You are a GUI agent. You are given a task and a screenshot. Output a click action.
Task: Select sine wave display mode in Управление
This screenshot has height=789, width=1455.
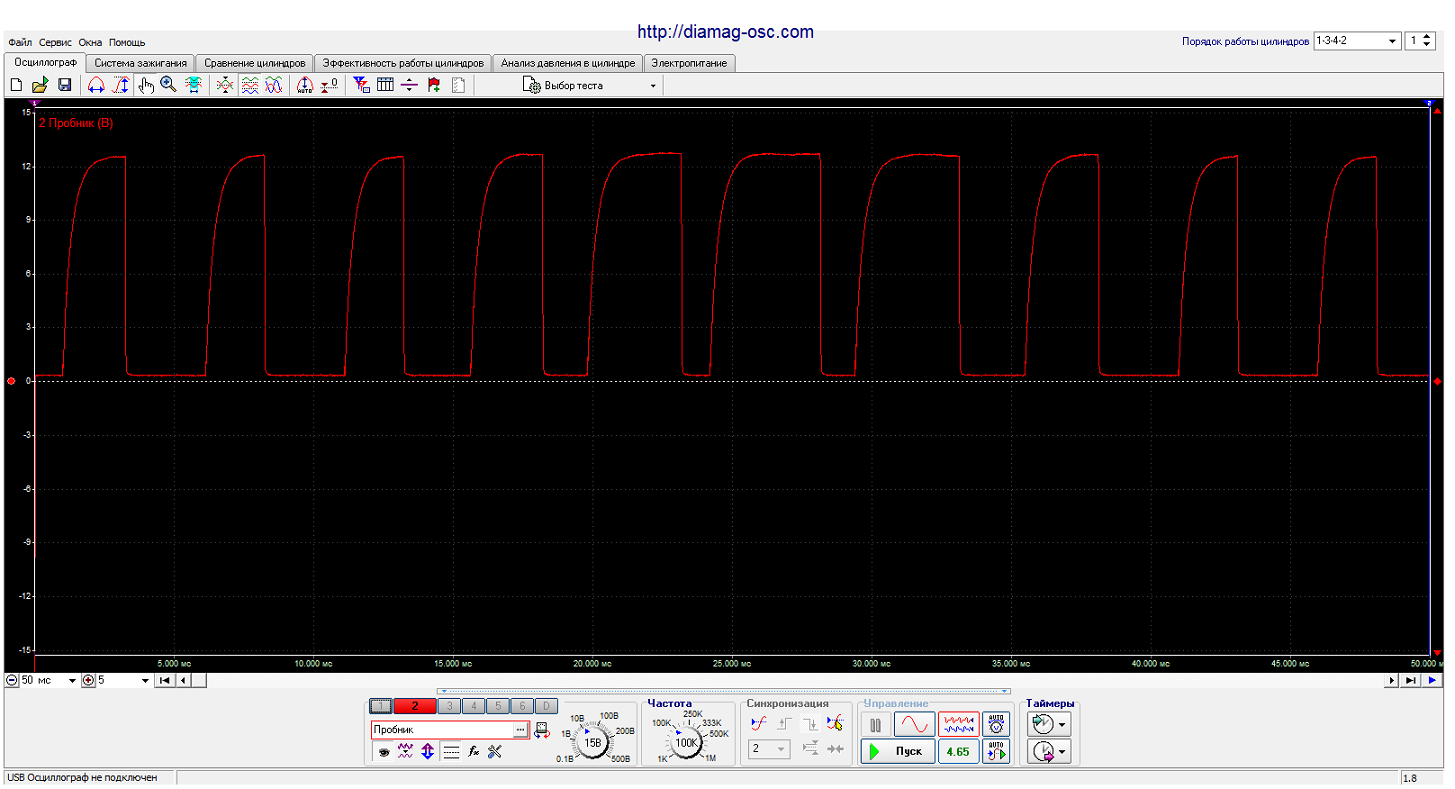915,725
